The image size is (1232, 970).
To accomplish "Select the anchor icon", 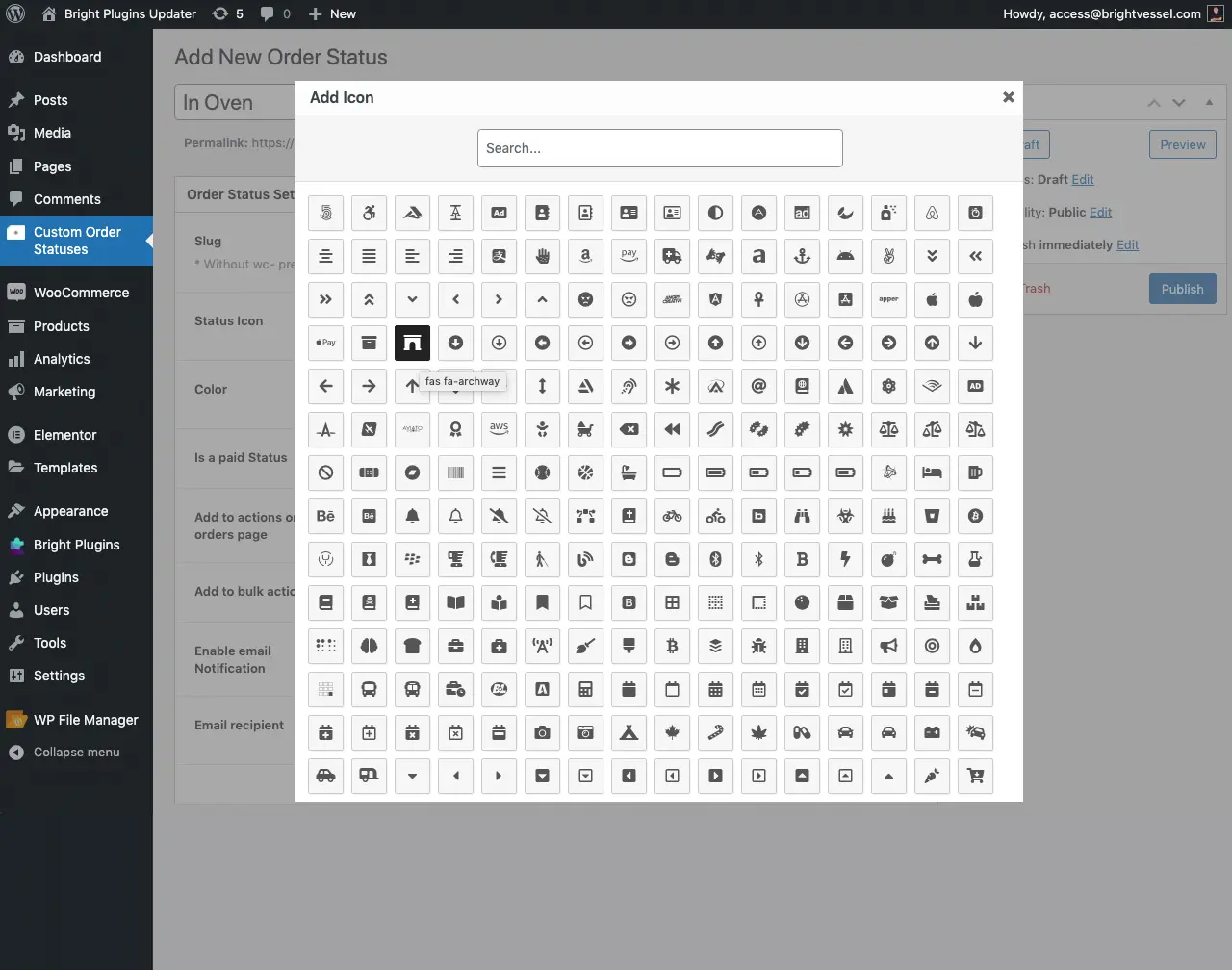I will 802,256.
